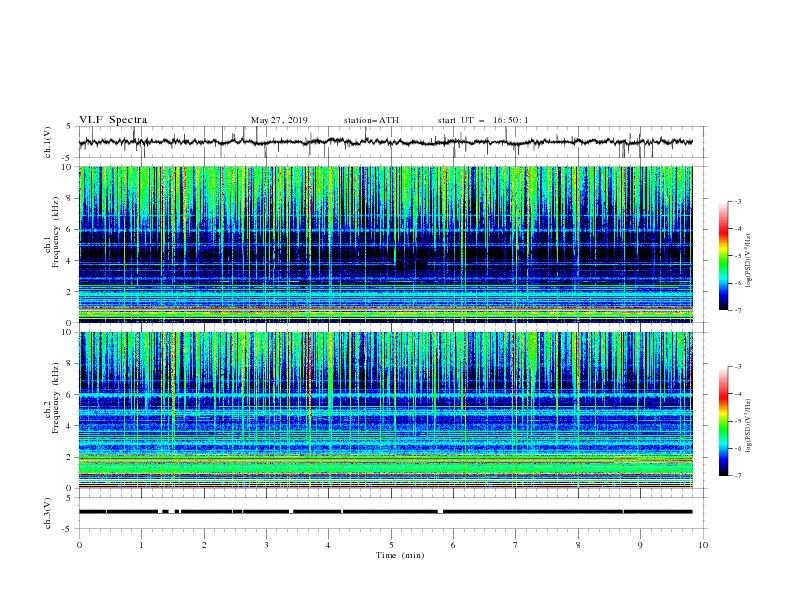This screenshot has height=612, width=792.
Task: Click time axis tick label '8'
Action: click(x=578, y=545)
